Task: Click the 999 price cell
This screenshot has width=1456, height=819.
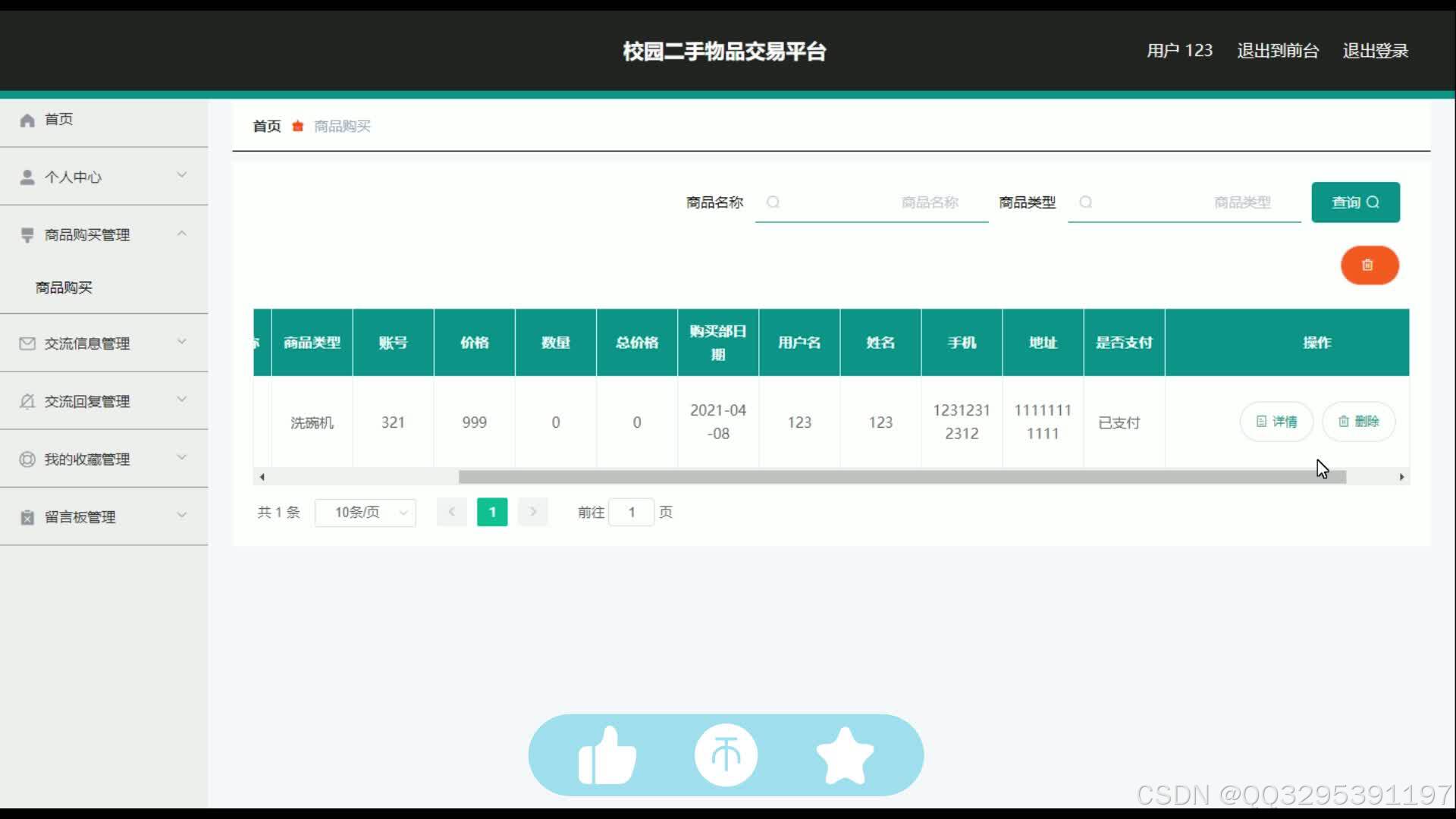Action: (475, 423)
